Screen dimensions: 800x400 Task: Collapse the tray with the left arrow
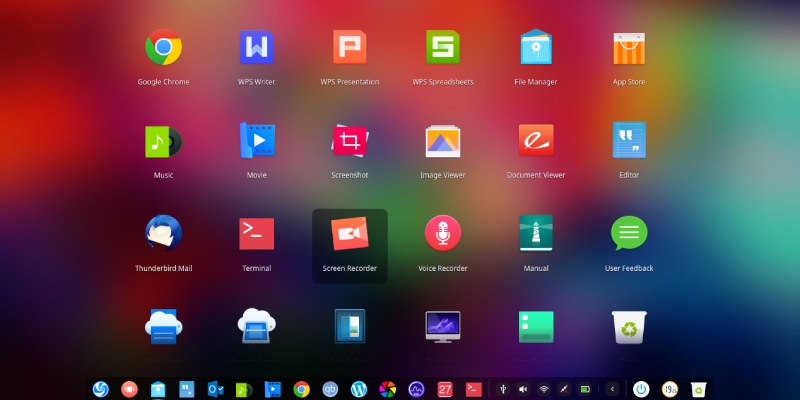tap(612, 389)
